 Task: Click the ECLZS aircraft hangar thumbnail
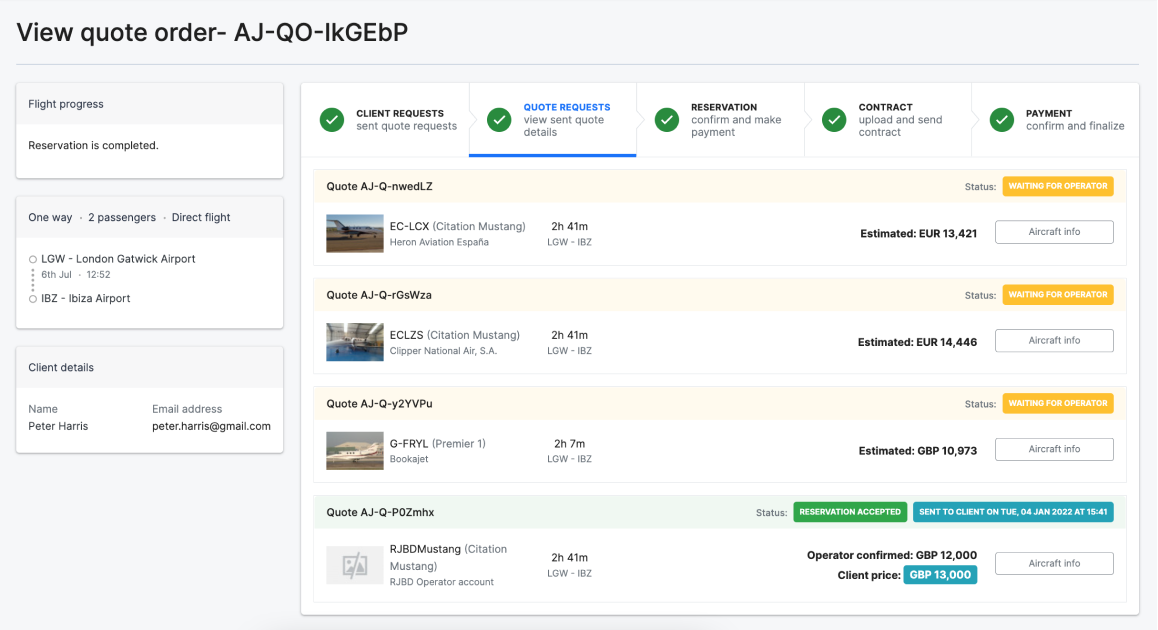tap(355, 342)
